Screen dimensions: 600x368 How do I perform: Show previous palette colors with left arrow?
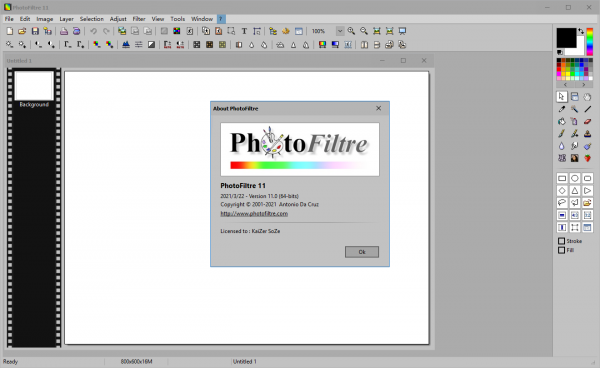click(565, 85)
